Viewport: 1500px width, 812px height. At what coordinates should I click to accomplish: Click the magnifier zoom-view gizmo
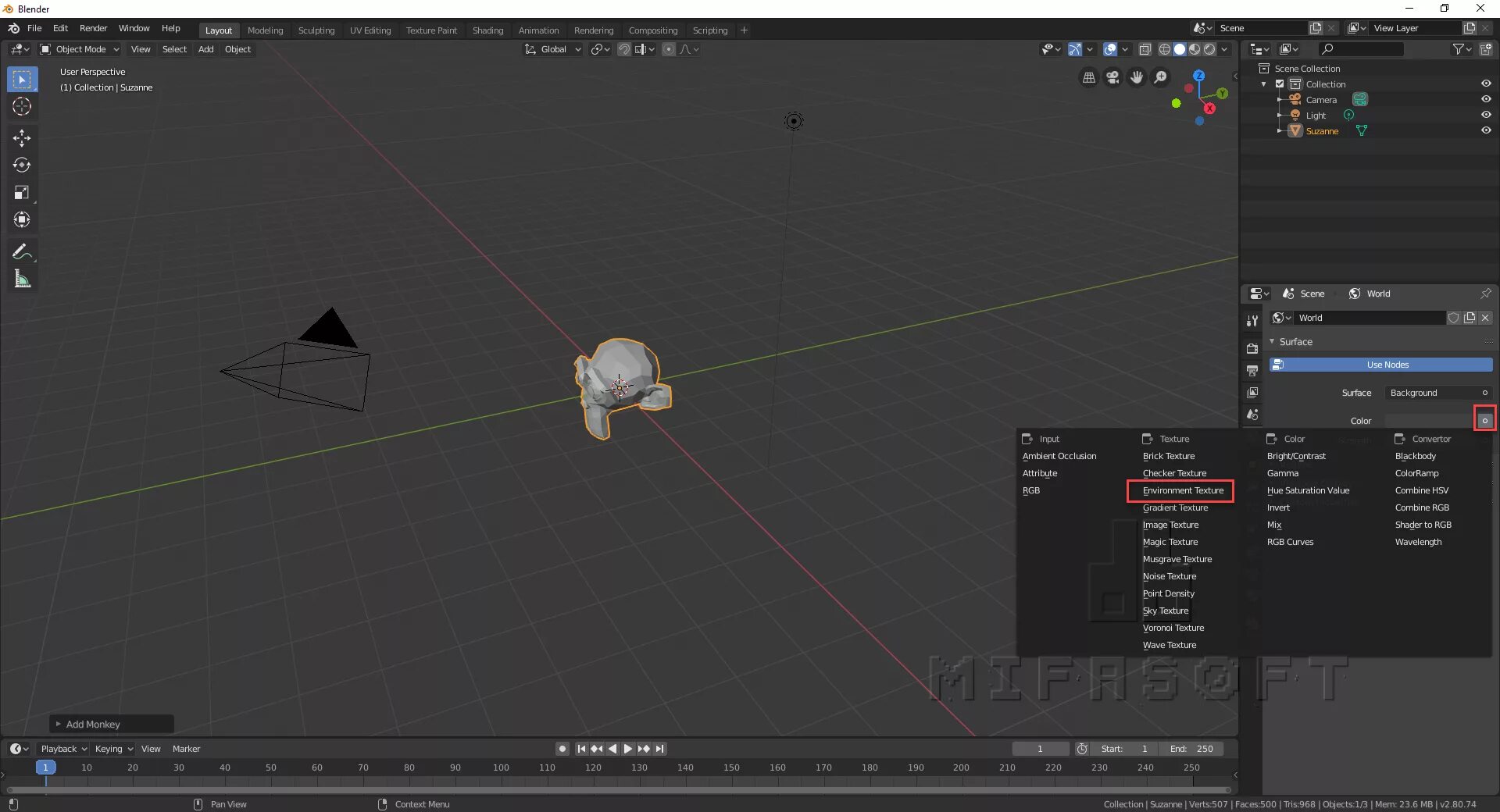(x=1161, y=77)
